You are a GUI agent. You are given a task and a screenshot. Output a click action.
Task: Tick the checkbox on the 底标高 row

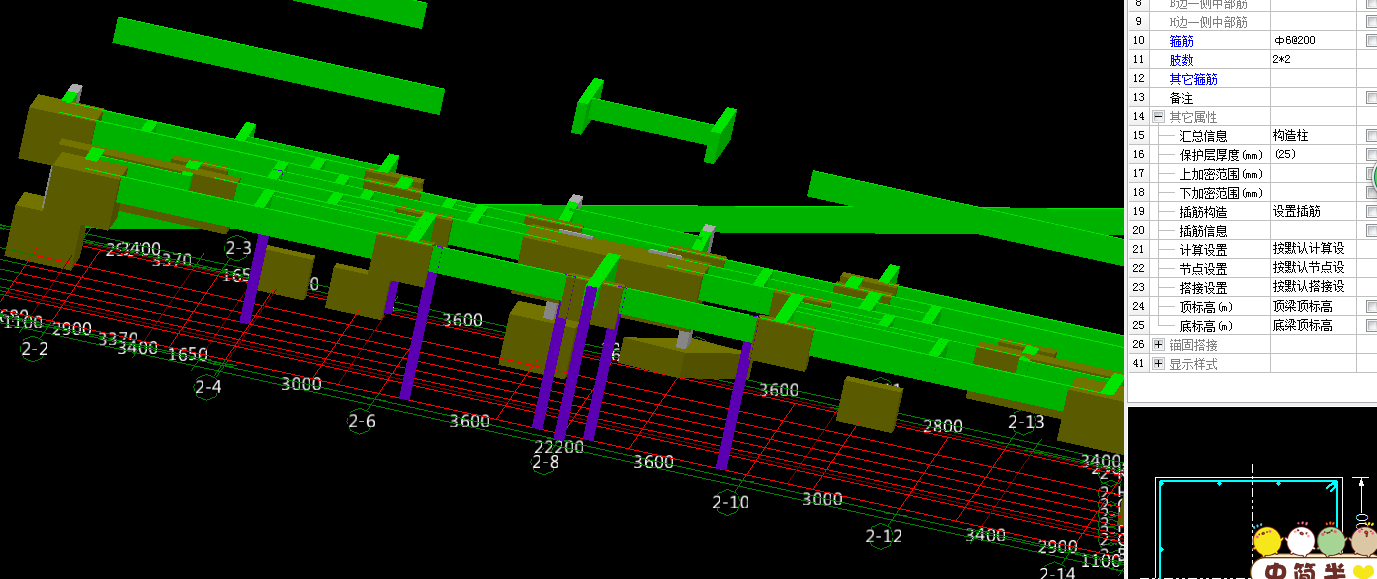click(1372, 325)
